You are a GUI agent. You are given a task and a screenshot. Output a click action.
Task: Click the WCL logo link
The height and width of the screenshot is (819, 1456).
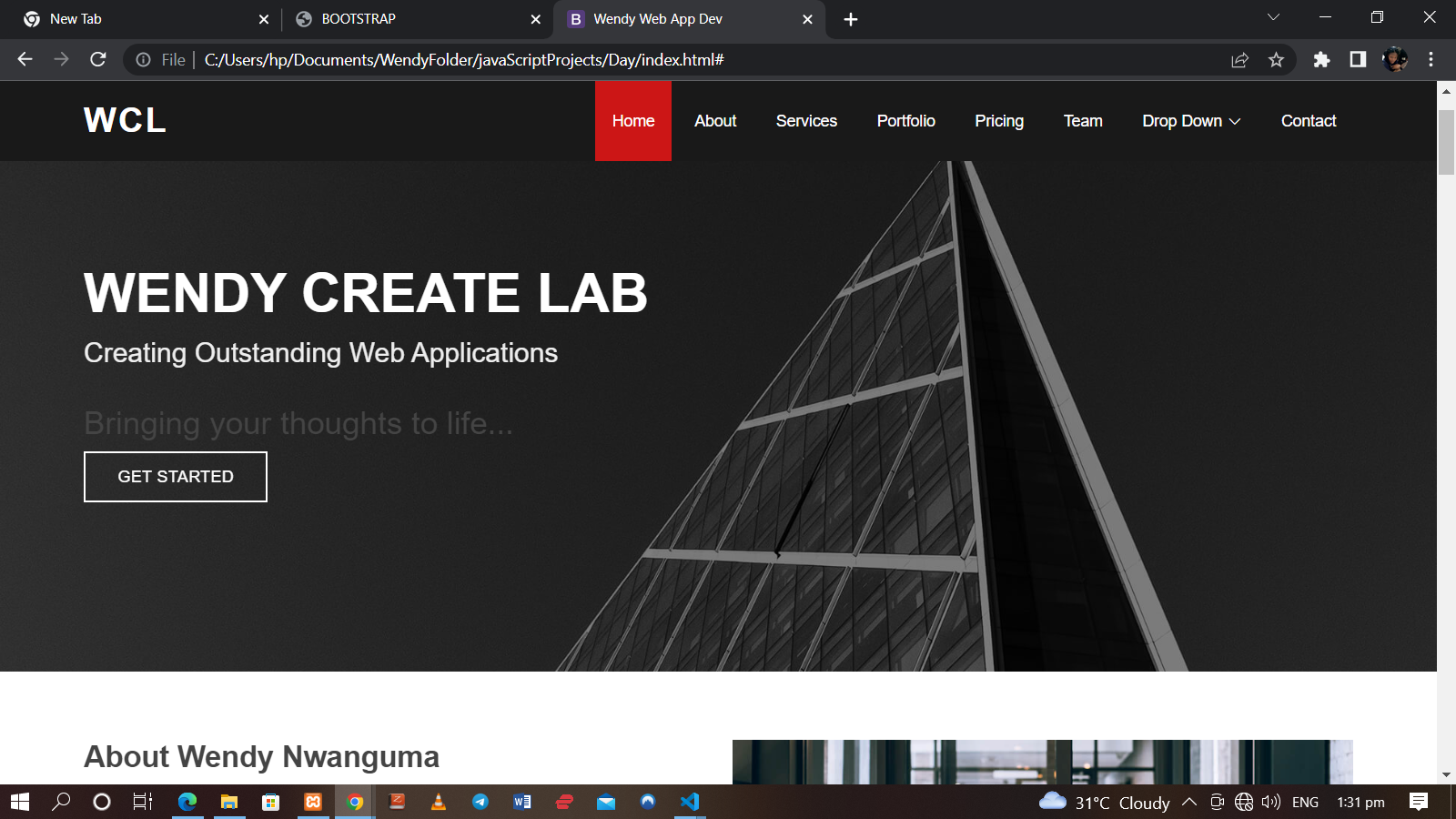(x=125, y=120)
